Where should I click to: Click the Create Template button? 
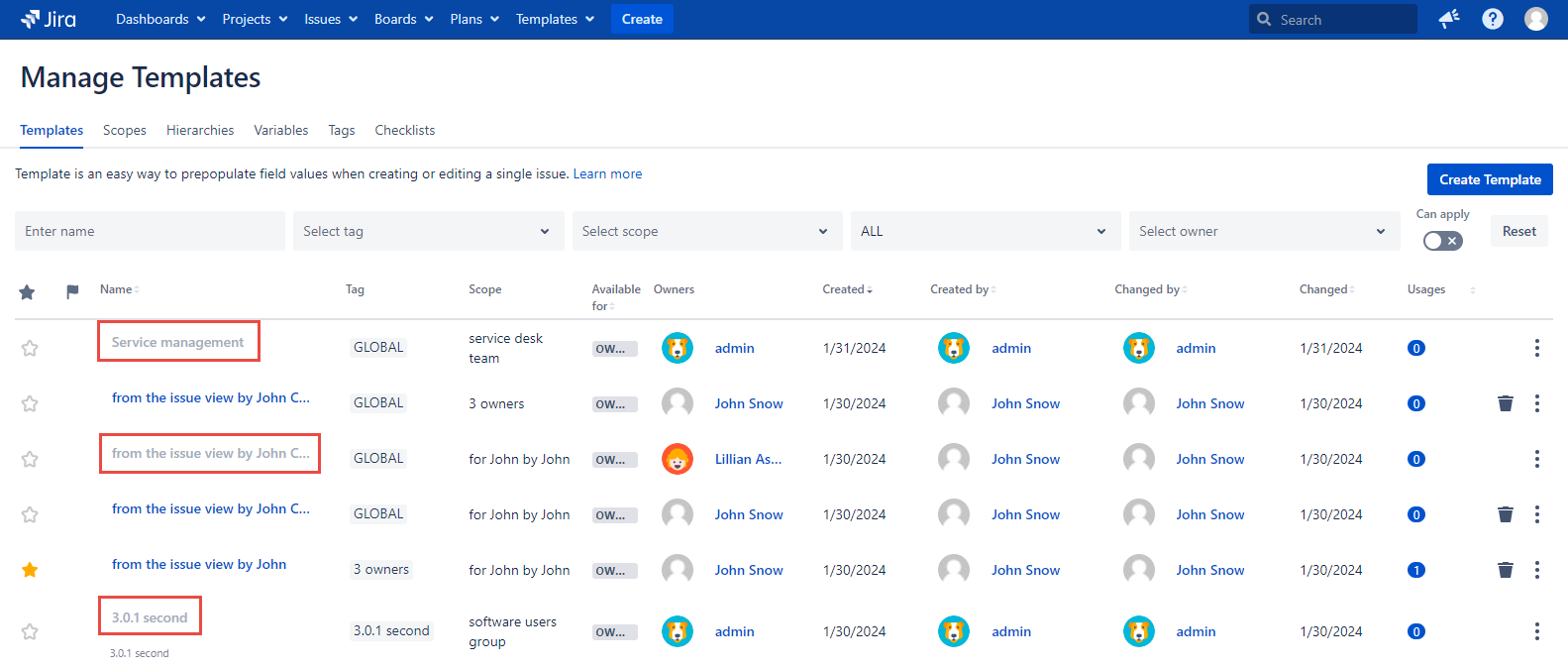(1489, 179)
